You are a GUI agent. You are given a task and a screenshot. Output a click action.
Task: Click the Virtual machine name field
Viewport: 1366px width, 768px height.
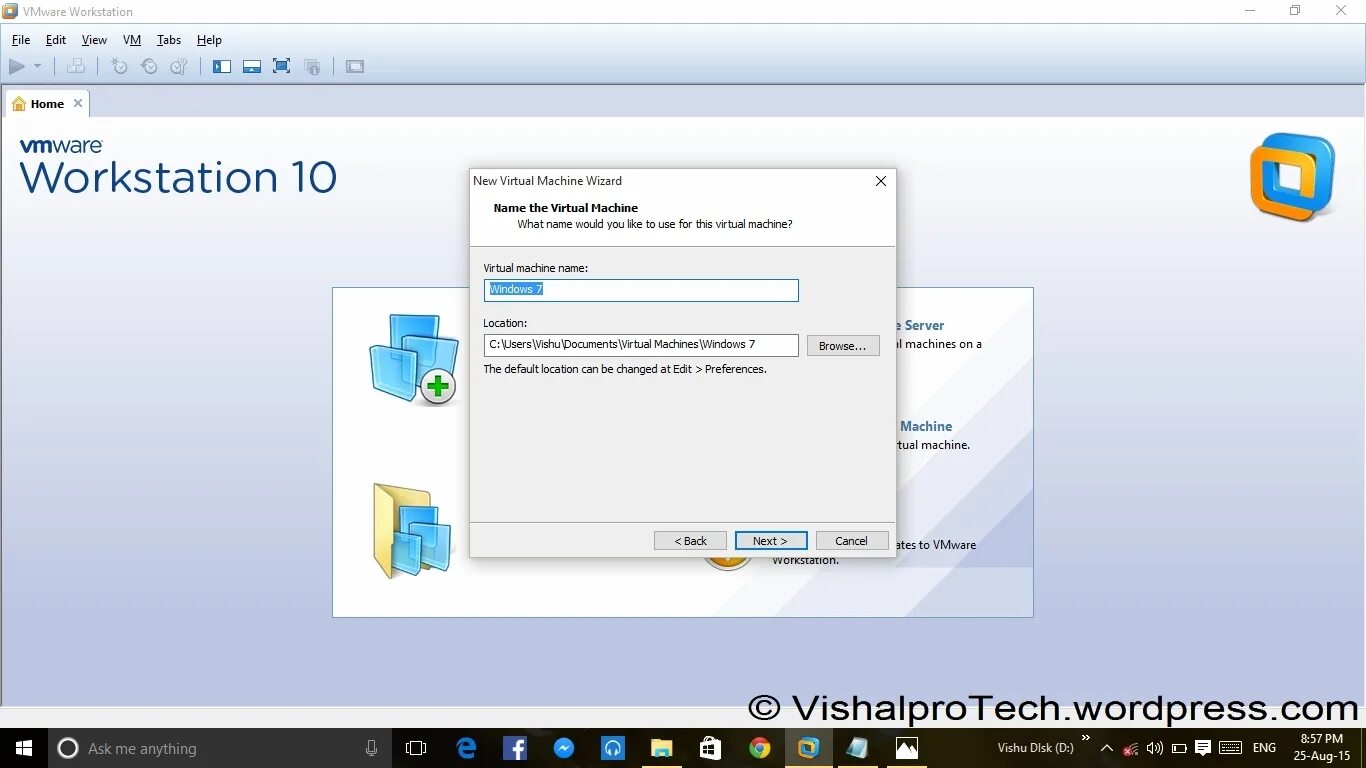[641, 290]
